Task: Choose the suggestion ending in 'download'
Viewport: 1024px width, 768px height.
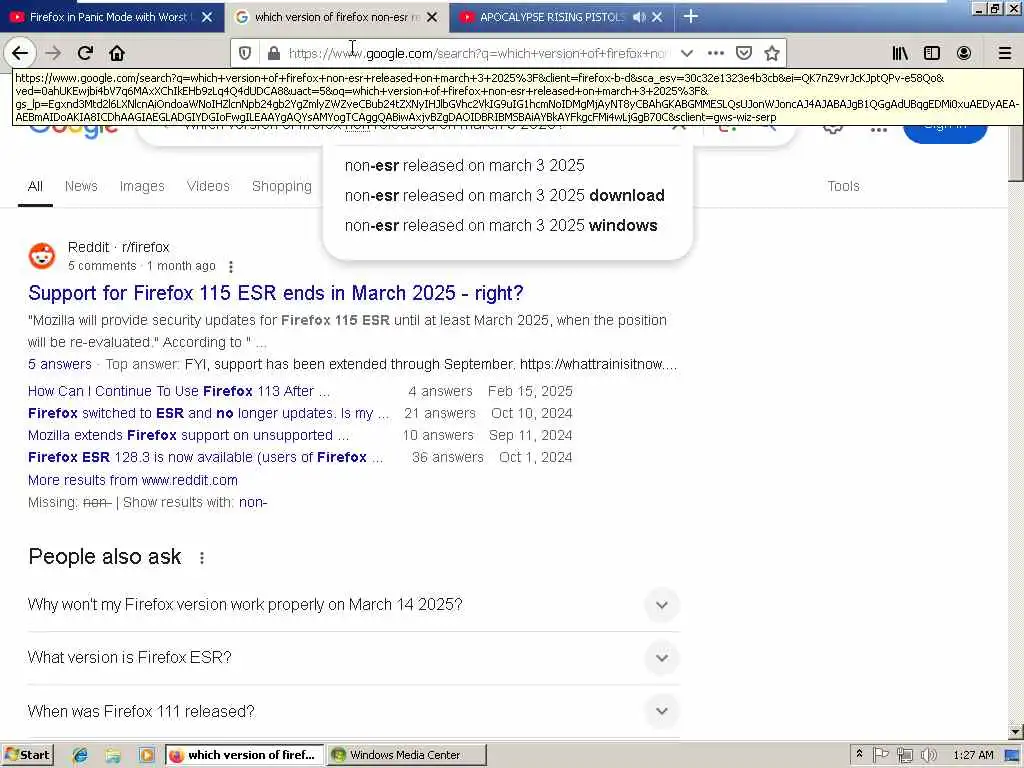Action: [x=504, y=195]
